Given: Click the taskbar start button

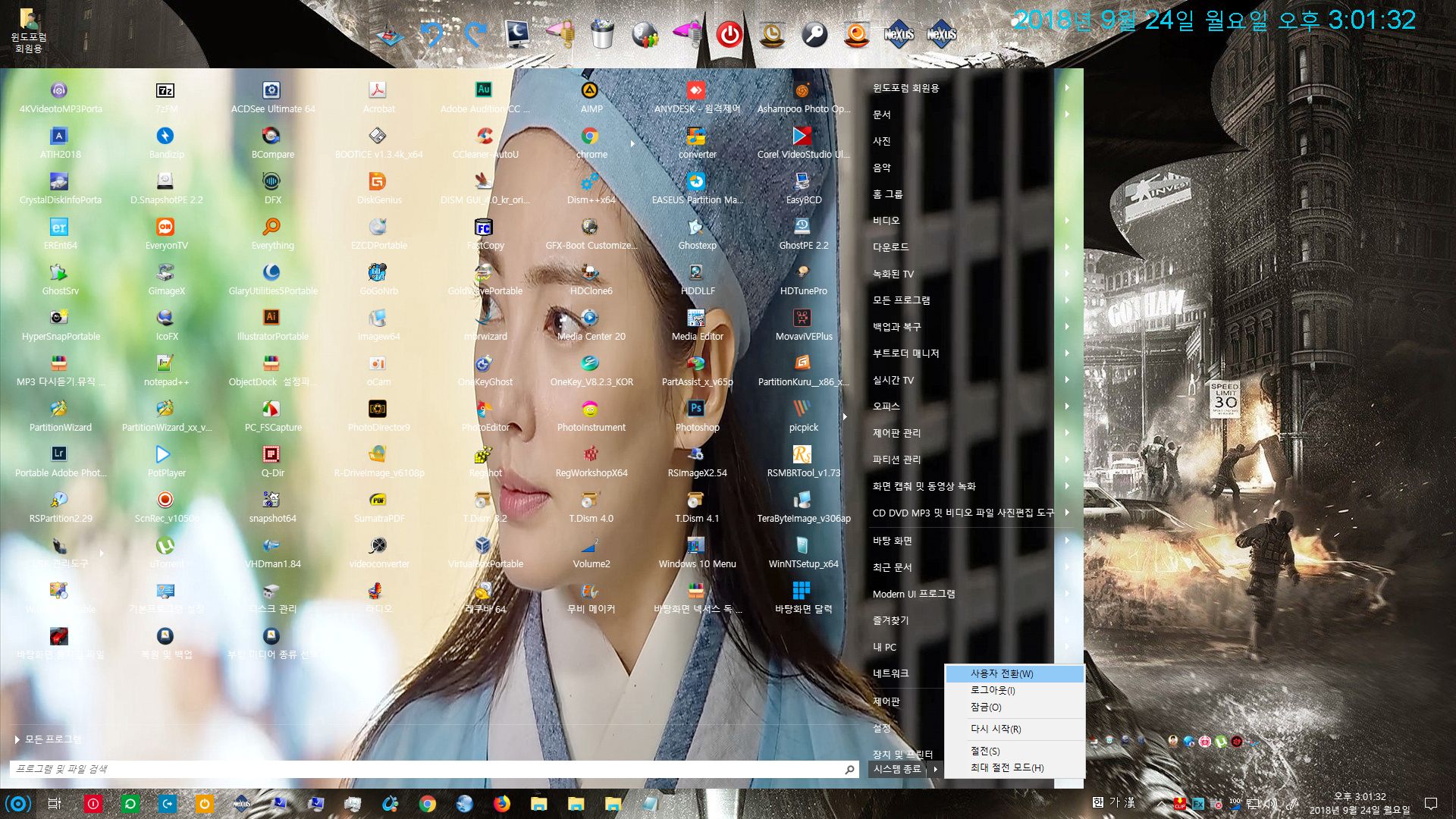Looking at the screenshot, I should (18, 803).
